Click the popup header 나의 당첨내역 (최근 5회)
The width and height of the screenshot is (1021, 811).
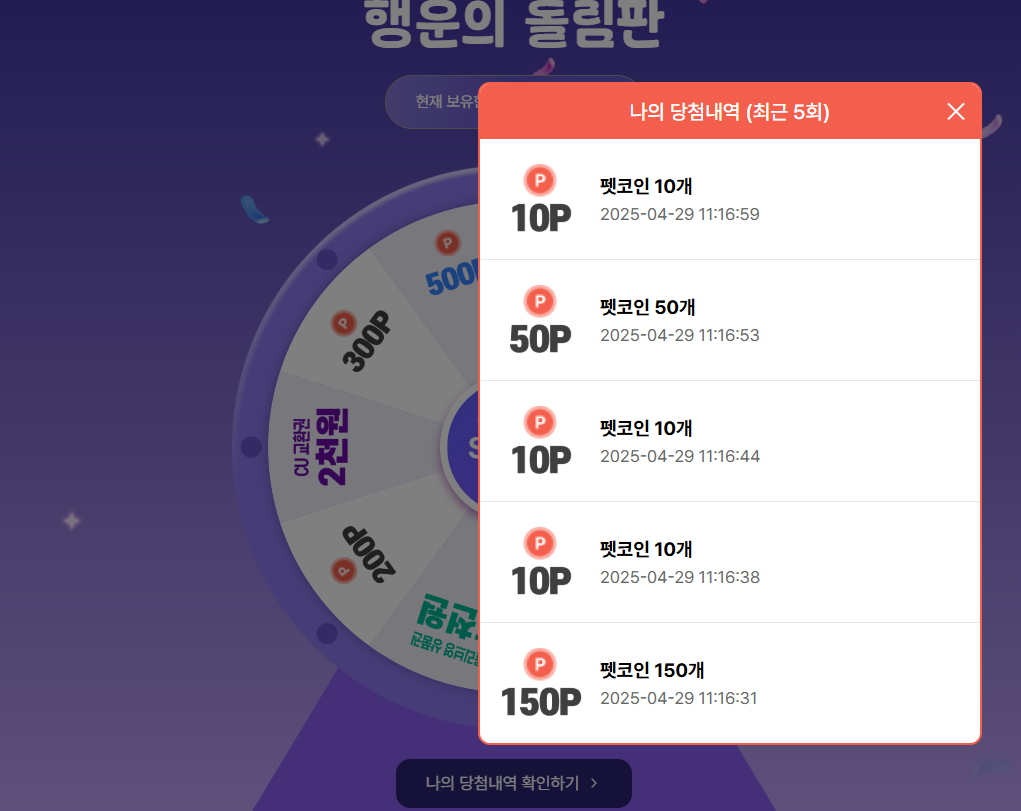(729, 112)
